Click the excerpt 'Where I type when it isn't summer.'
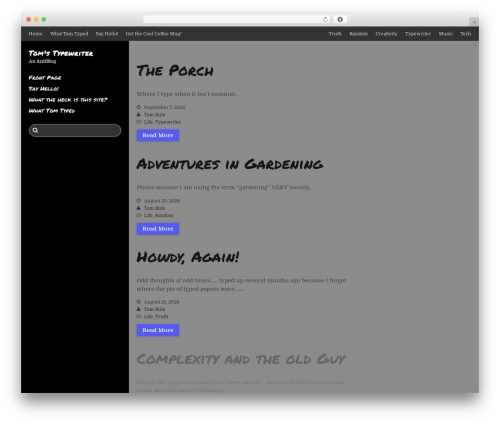Image resolution: width=500 pixels, height=423 pixels. [x=187, y=94]
